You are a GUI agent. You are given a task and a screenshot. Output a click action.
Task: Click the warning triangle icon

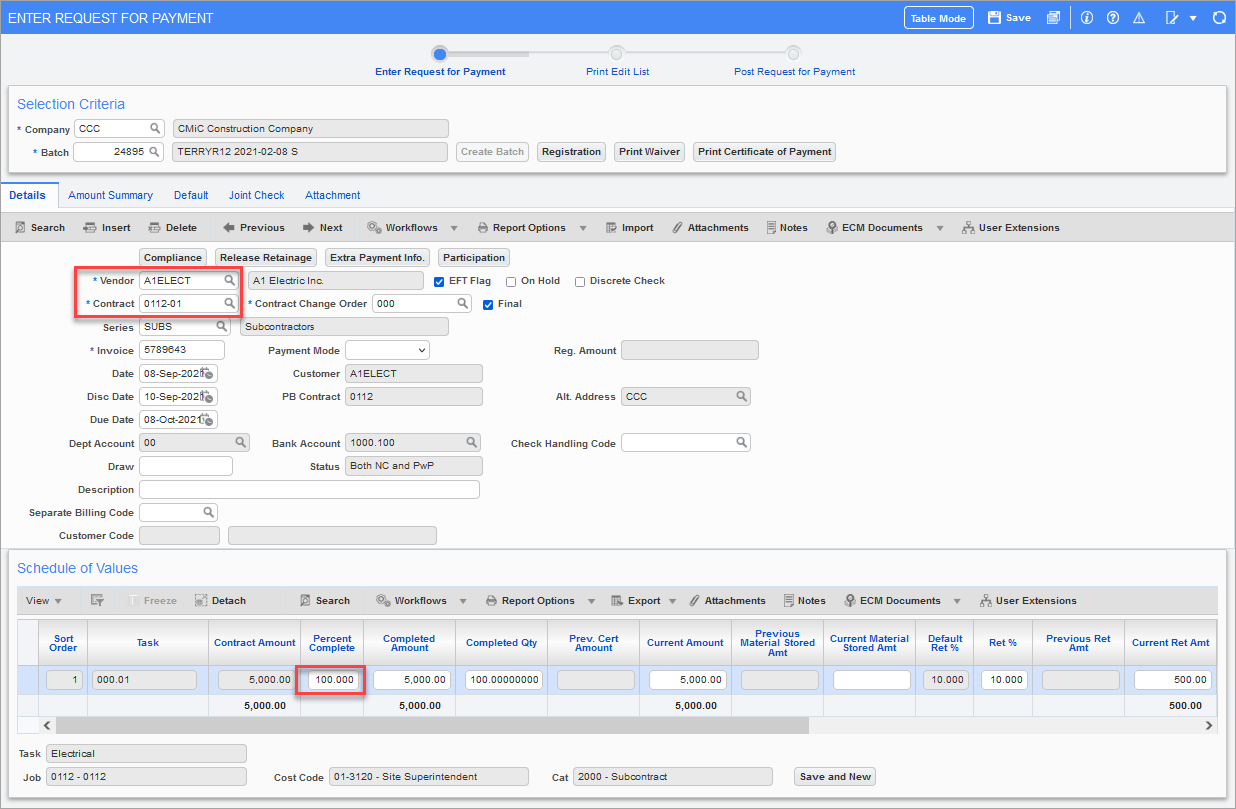pos(1139,18)
